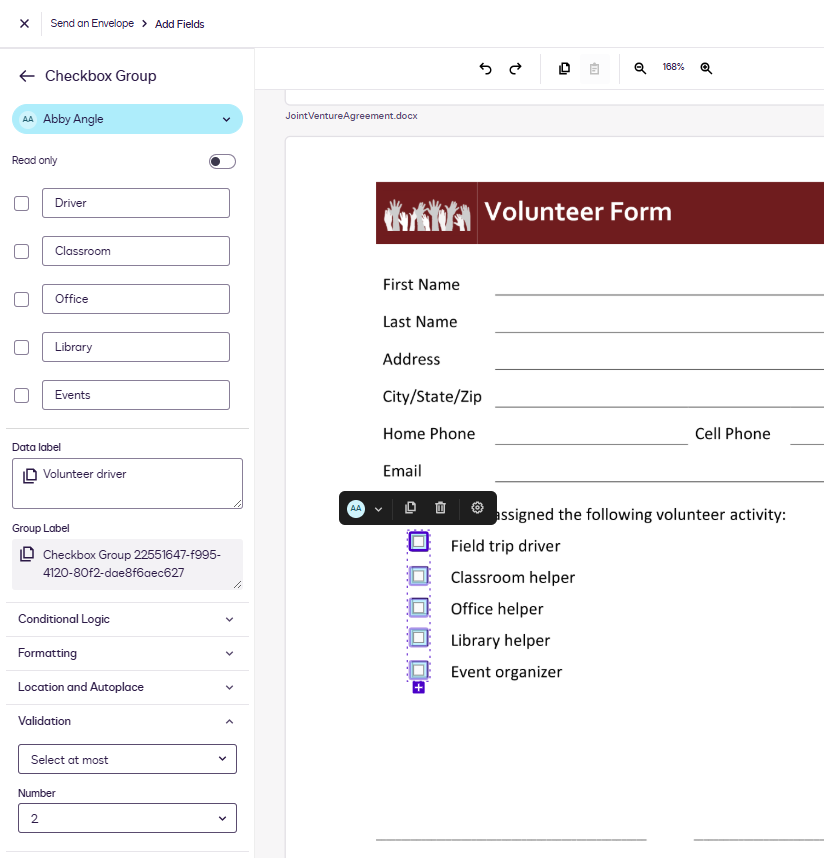The width and height of the screenshot is (824, 858).
Task: Toggle the Read only switch
Action: tap(222, 161)
